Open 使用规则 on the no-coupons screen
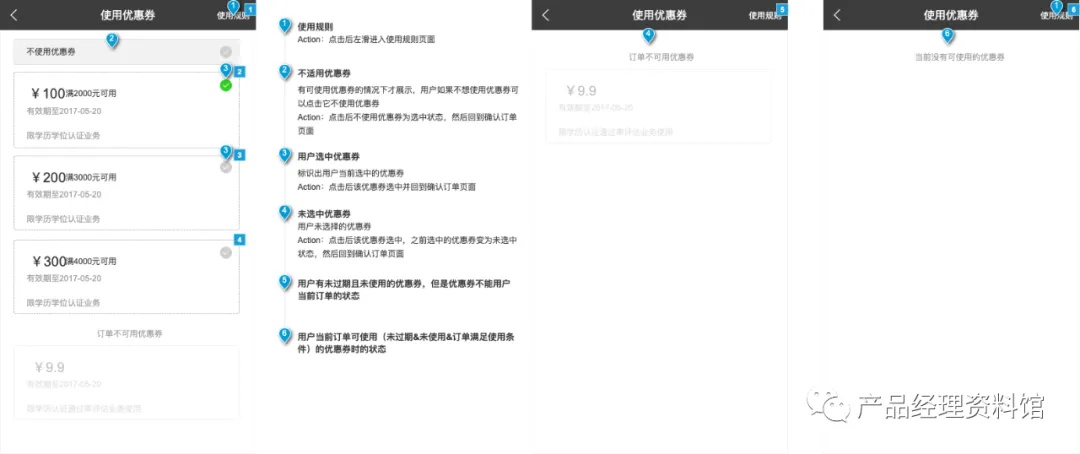1080x454 pixels. [1057, 15]
